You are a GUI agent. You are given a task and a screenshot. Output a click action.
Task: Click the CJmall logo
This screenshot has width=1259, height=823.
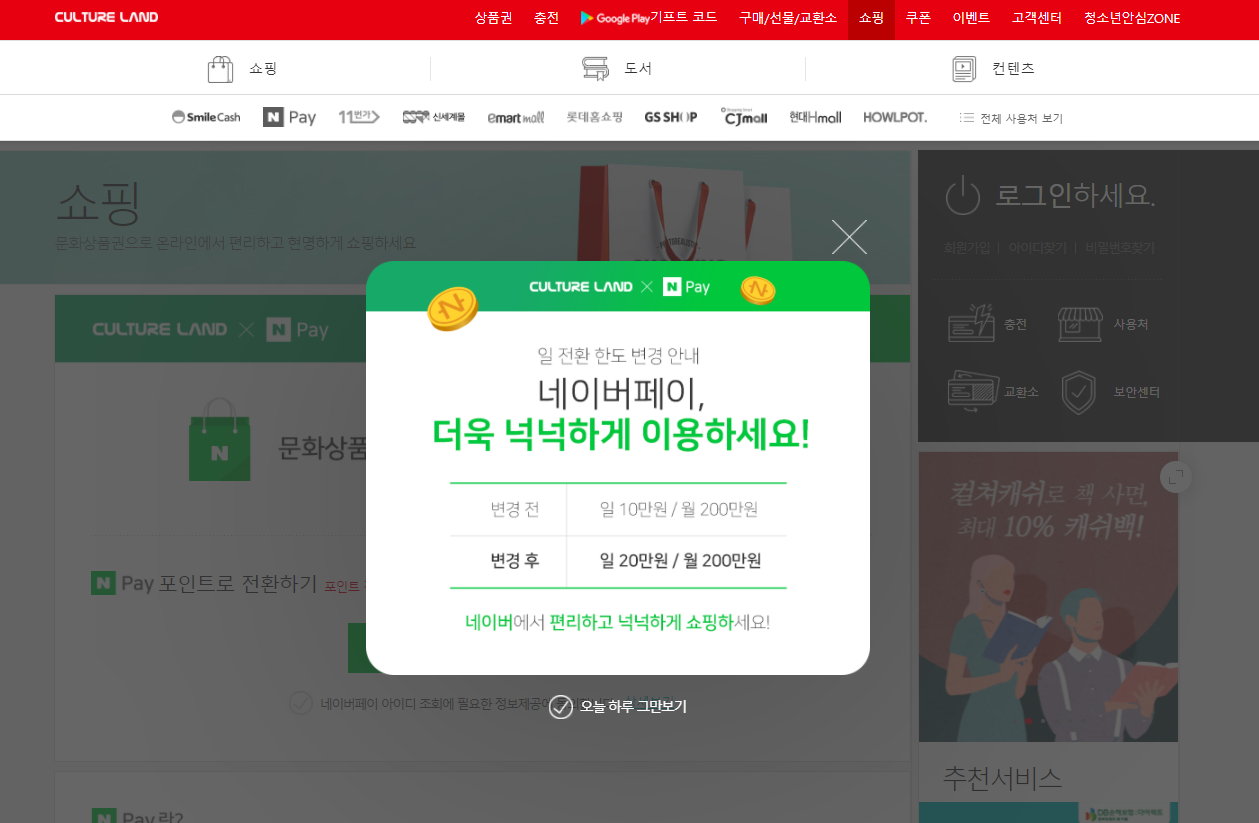744,117
